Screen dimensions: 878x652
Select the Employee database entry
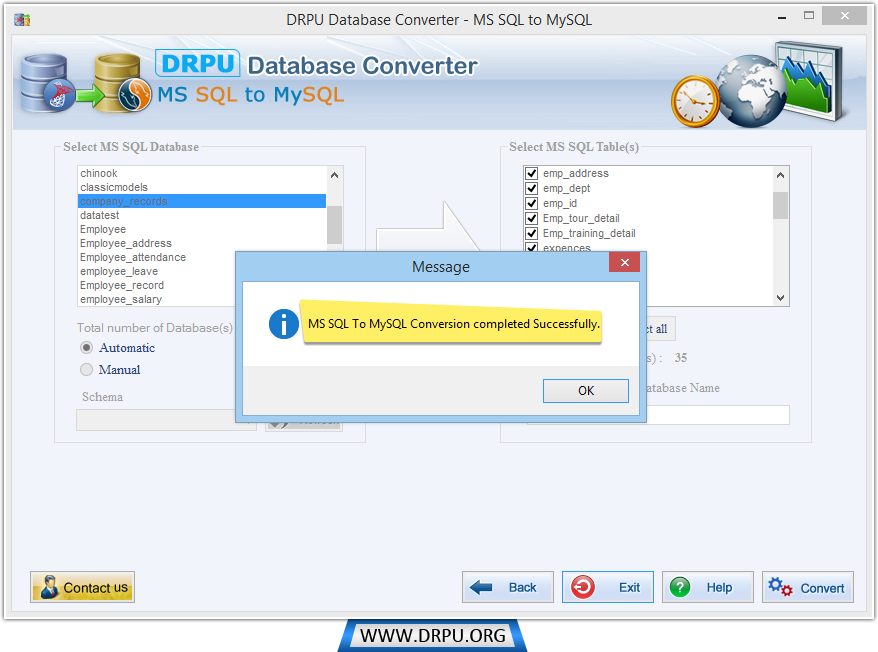coord(202,229)
